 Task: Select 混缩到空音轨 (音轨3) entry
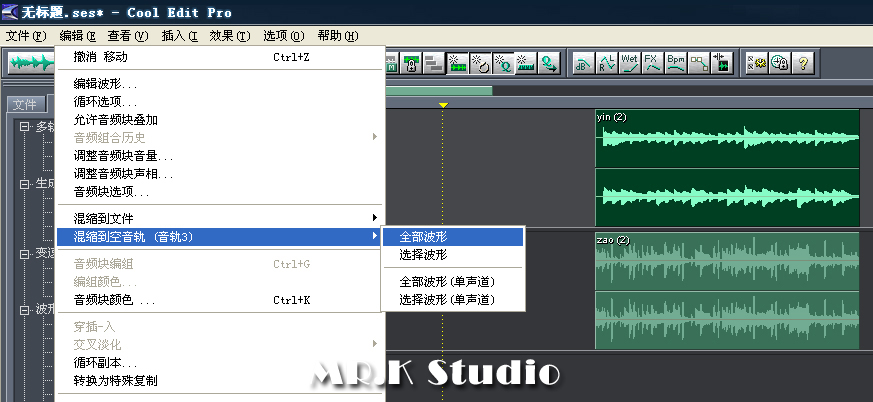click(x=220, y=237)
